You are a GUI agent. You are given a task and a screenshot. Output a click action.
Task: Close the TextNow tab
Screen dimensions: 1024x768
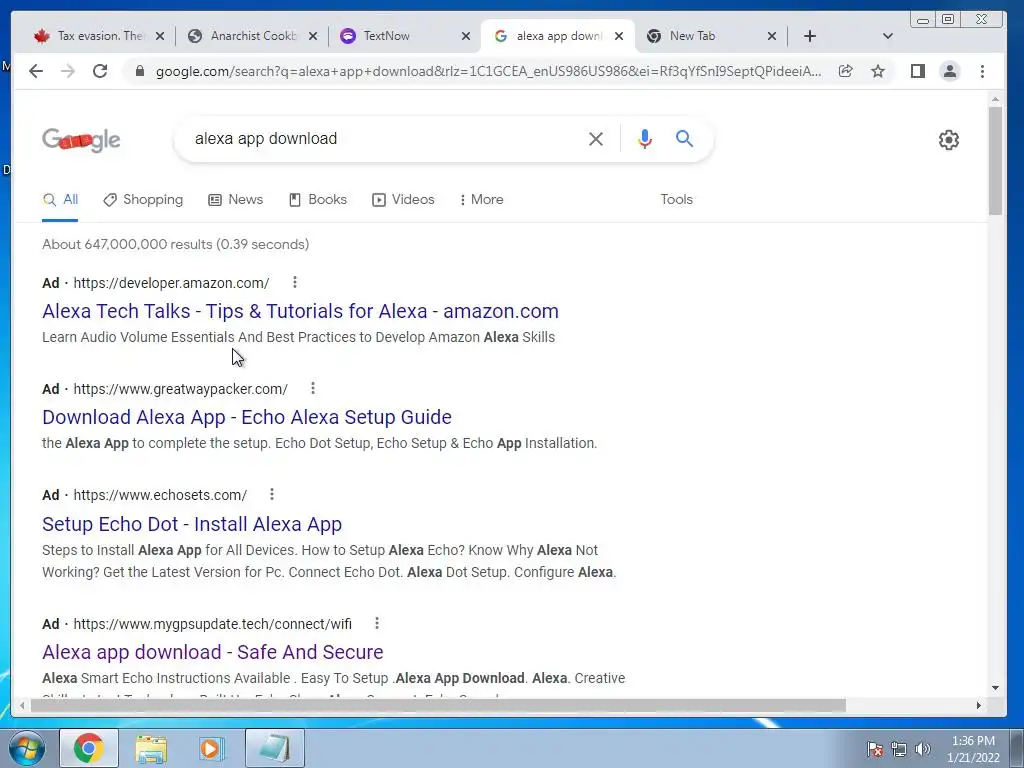pyautogui.click(x=466, y=36)
